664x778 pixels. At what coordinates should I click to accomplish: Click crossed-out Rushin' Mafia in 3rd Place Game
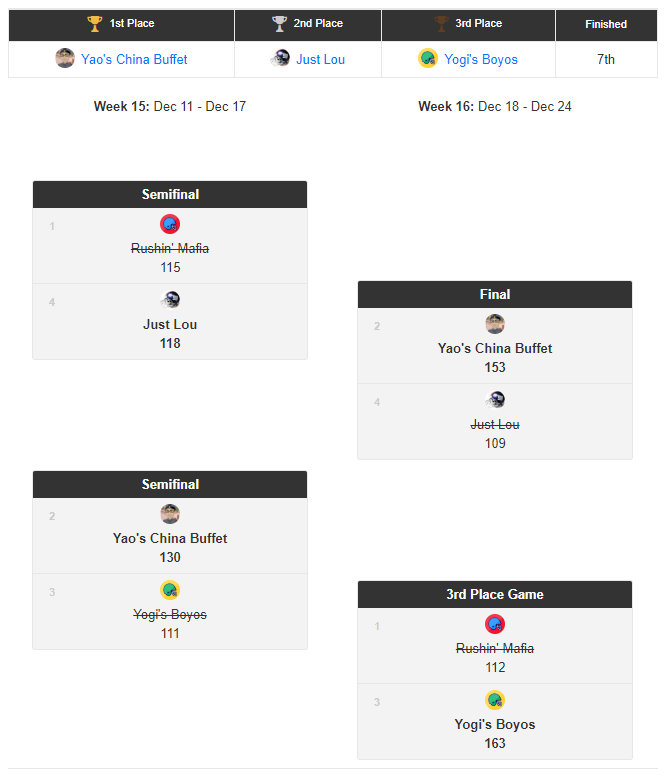(495, 648)
